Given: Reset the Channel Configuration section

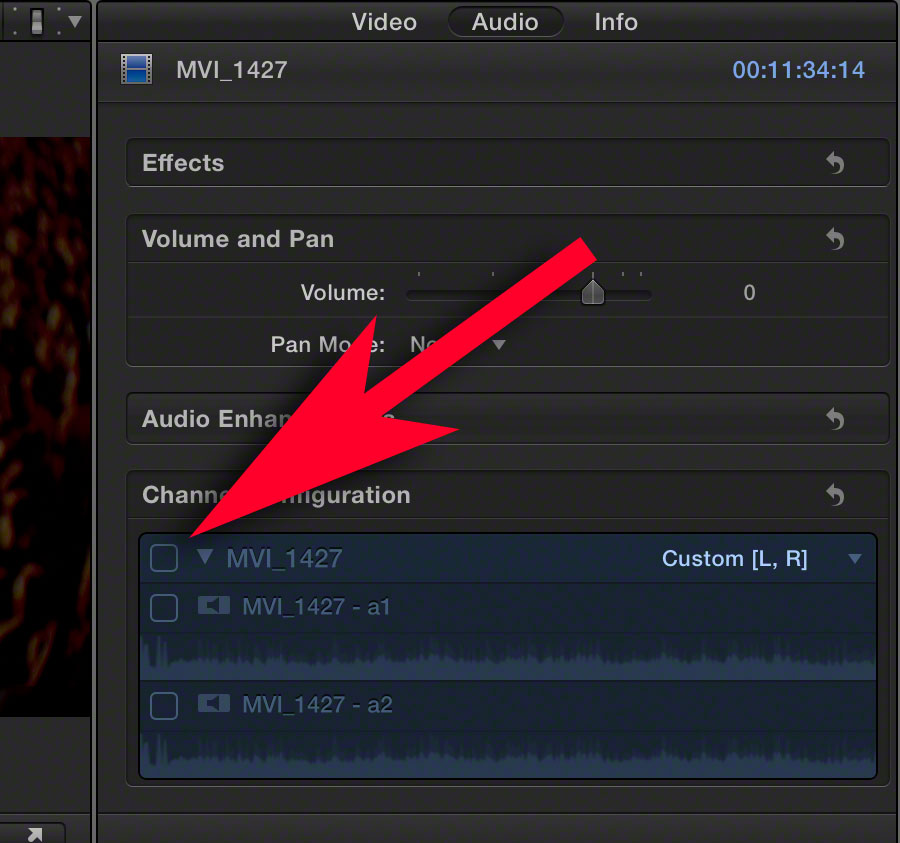Looking at the screenshot, I should click(x=835, y=495).
